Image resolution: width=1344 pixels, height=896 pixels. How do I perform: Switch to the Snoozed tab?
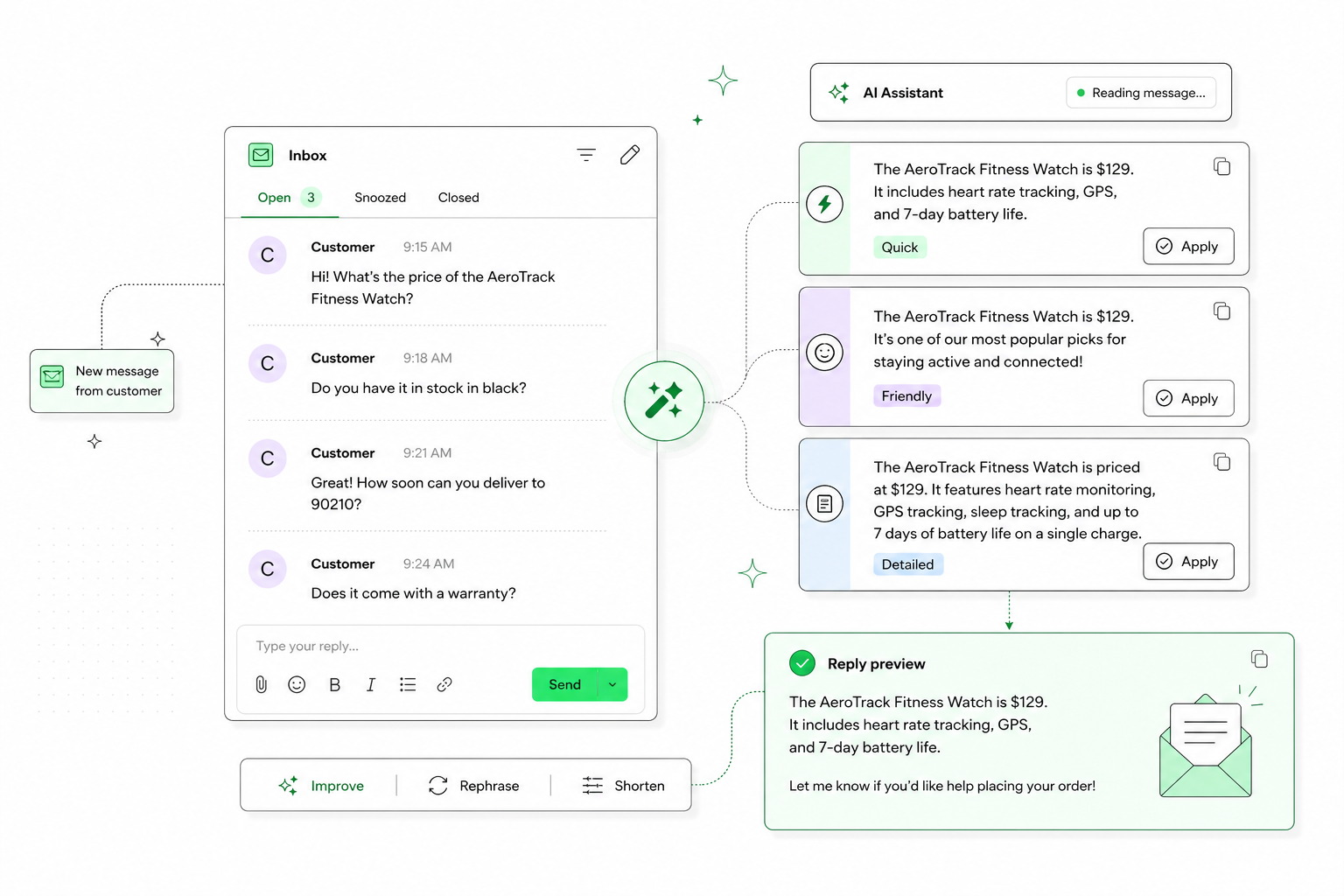pos(380,198)
